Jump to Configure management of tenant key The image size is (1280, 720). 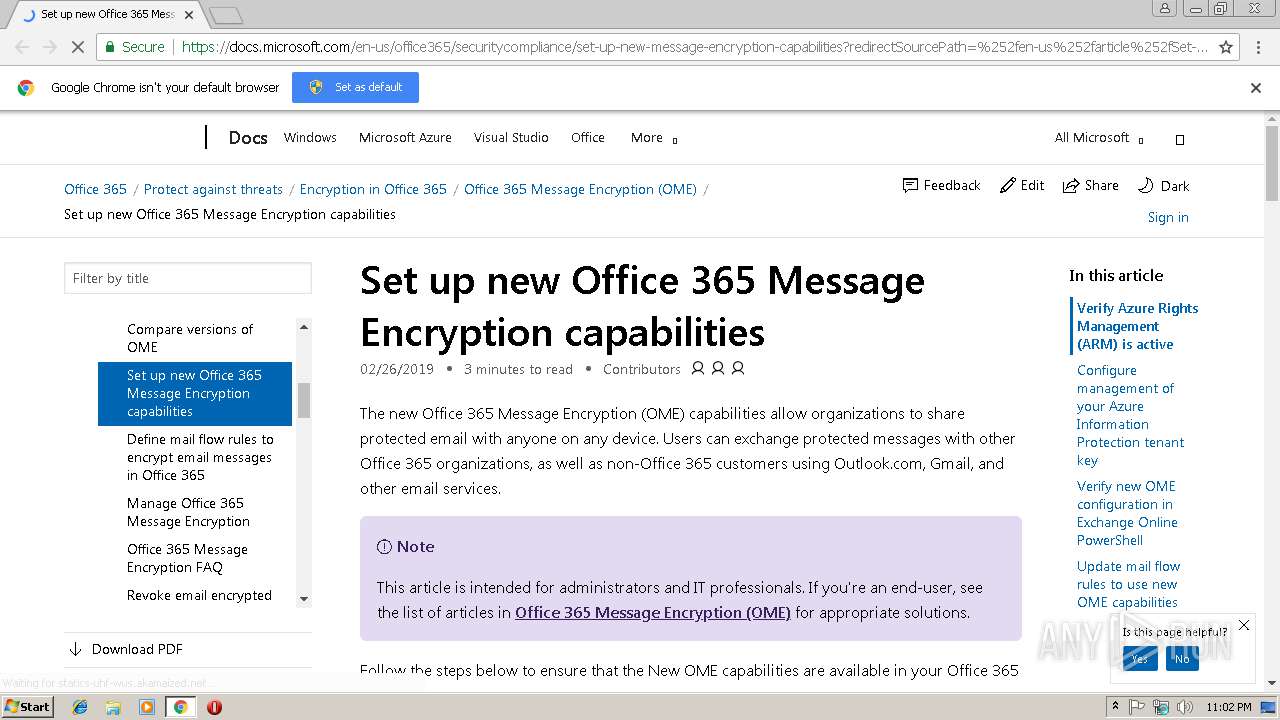coord(1131,415)
